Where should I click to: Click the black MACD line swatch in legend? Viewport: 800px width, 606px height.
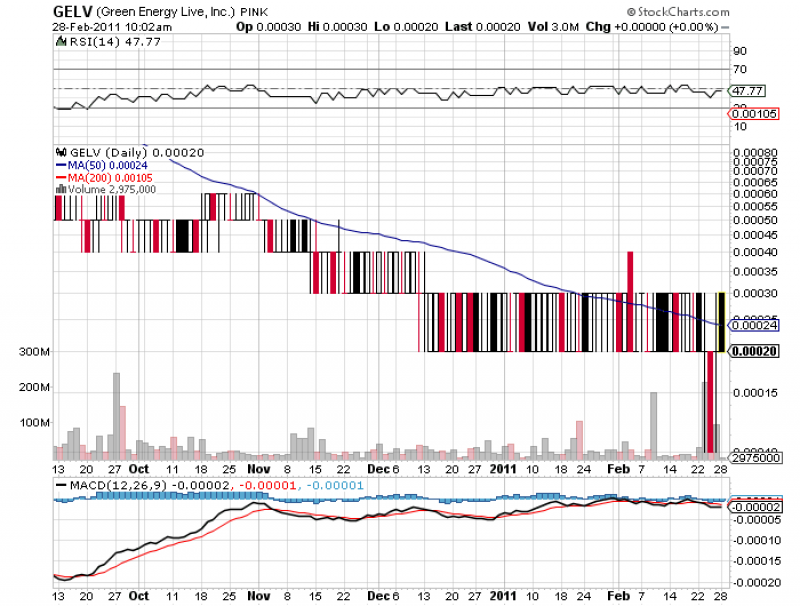[61, 485]
